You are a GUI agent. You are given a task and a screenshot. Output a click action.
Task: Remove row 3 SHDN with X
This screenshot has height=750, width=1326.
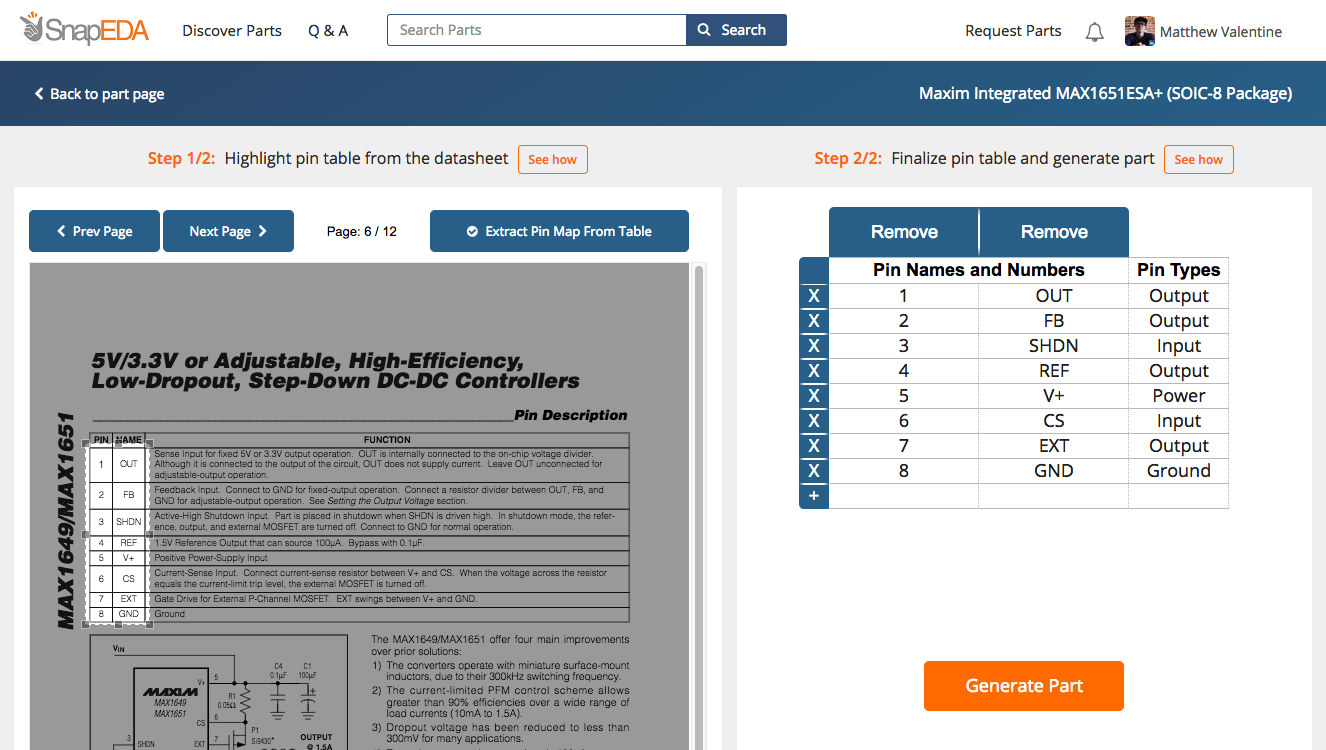[x=814, y=346]
